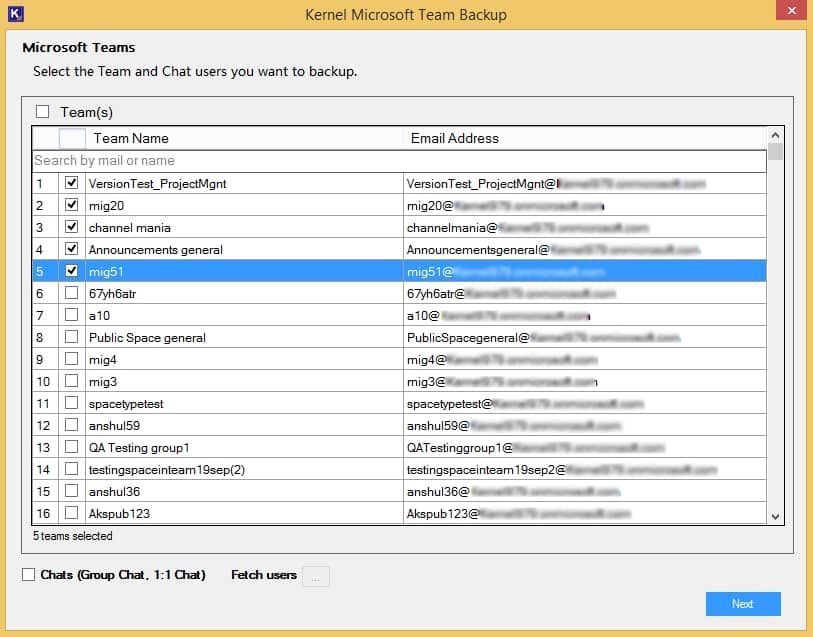This screenshot has width=813, height=637.
Task: Toggle the Team(s) master checkbox
Action: coord(43,111)
